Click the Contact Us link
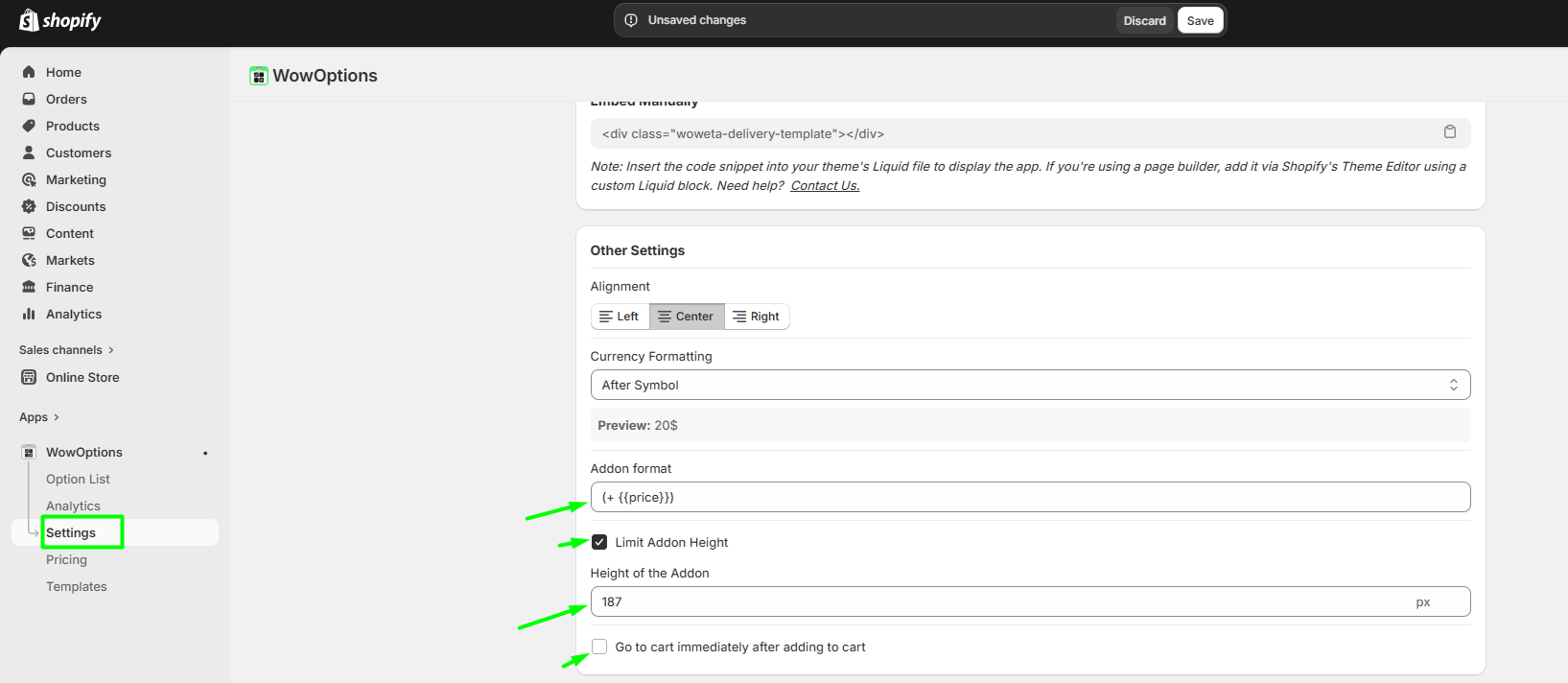This screenshot has width=1568, height=683. [x=825, y=186]
